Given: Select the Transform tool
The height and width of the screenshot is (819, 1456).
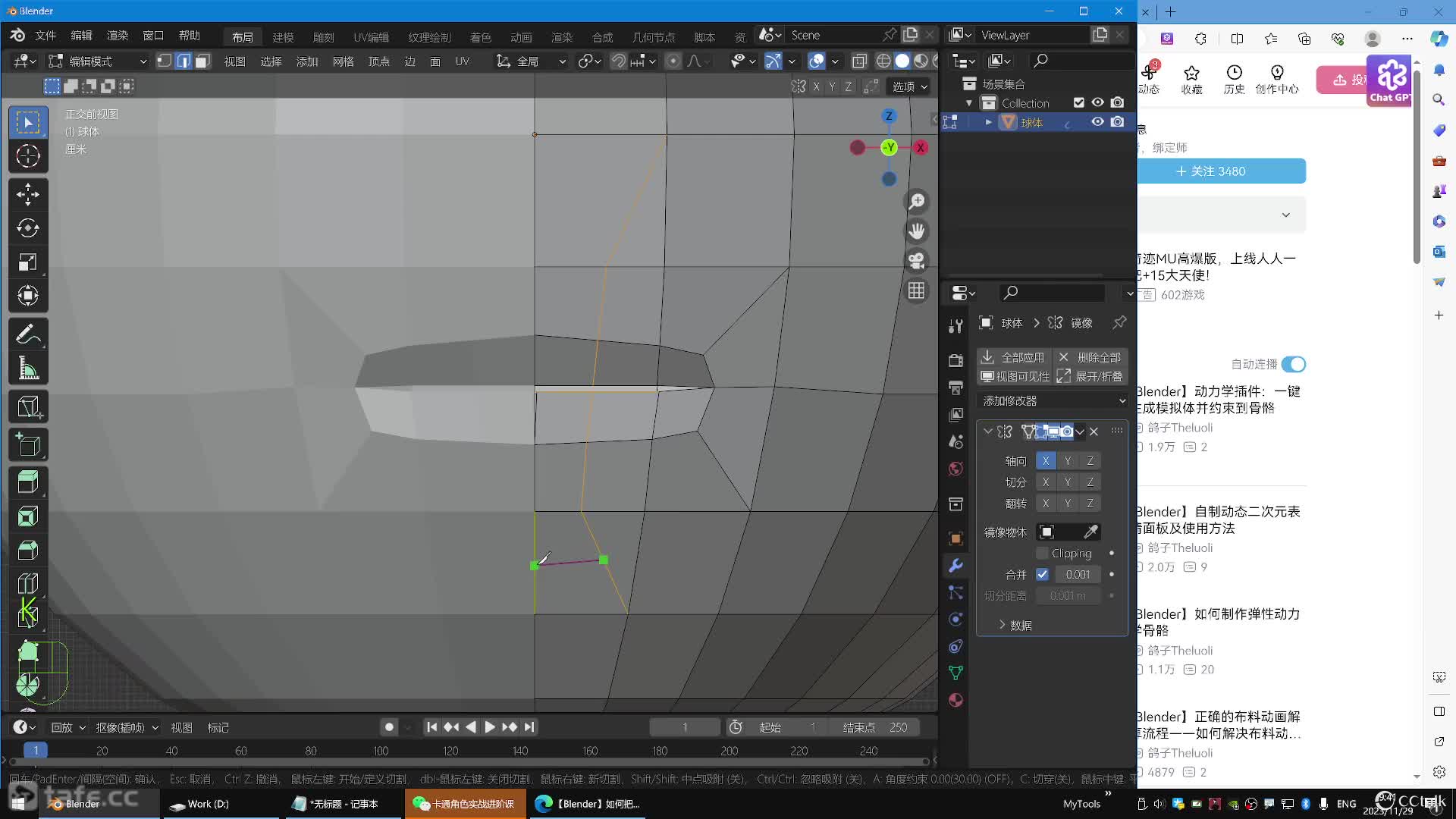Looking at the screenshot, I should 28,296.
